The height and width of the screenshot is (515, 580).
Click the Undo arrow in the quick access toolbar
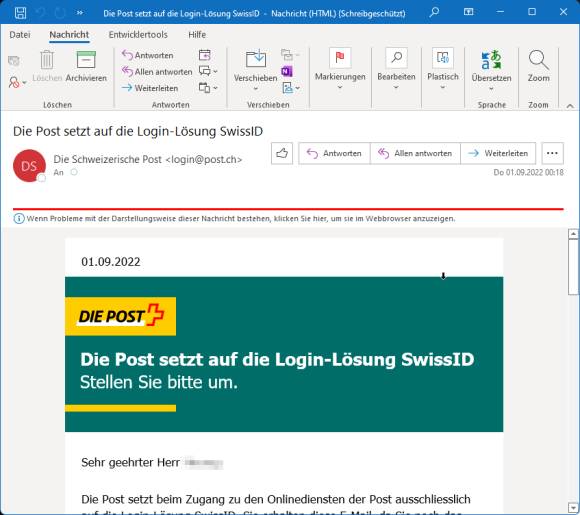[x=41, y=13]
